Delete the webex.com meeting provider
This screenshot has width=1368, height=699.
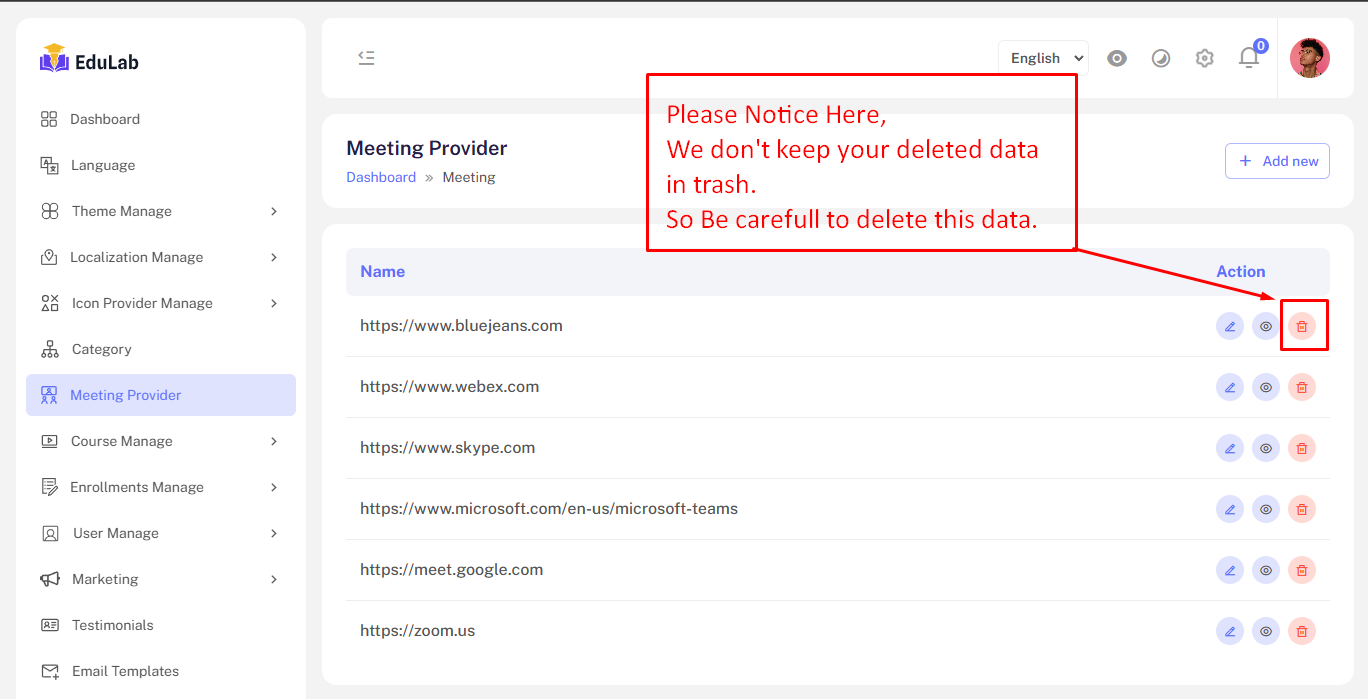[1301, 387]
